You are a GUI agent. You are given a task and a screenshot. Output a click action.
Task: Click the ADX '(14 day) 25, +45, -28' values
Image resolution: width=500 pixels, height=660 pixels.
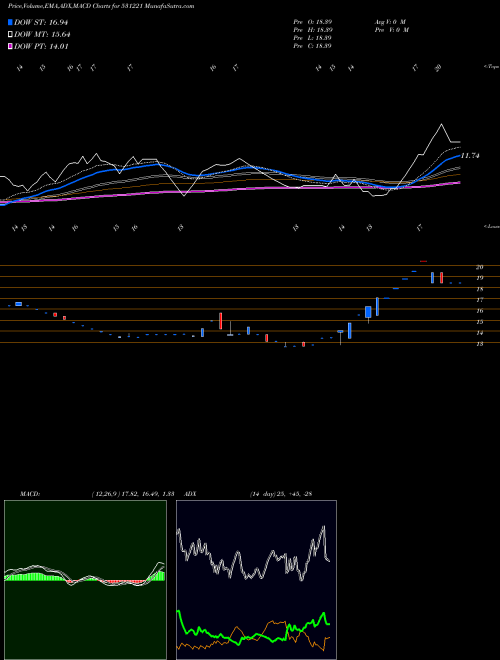(x=281, y=494)
